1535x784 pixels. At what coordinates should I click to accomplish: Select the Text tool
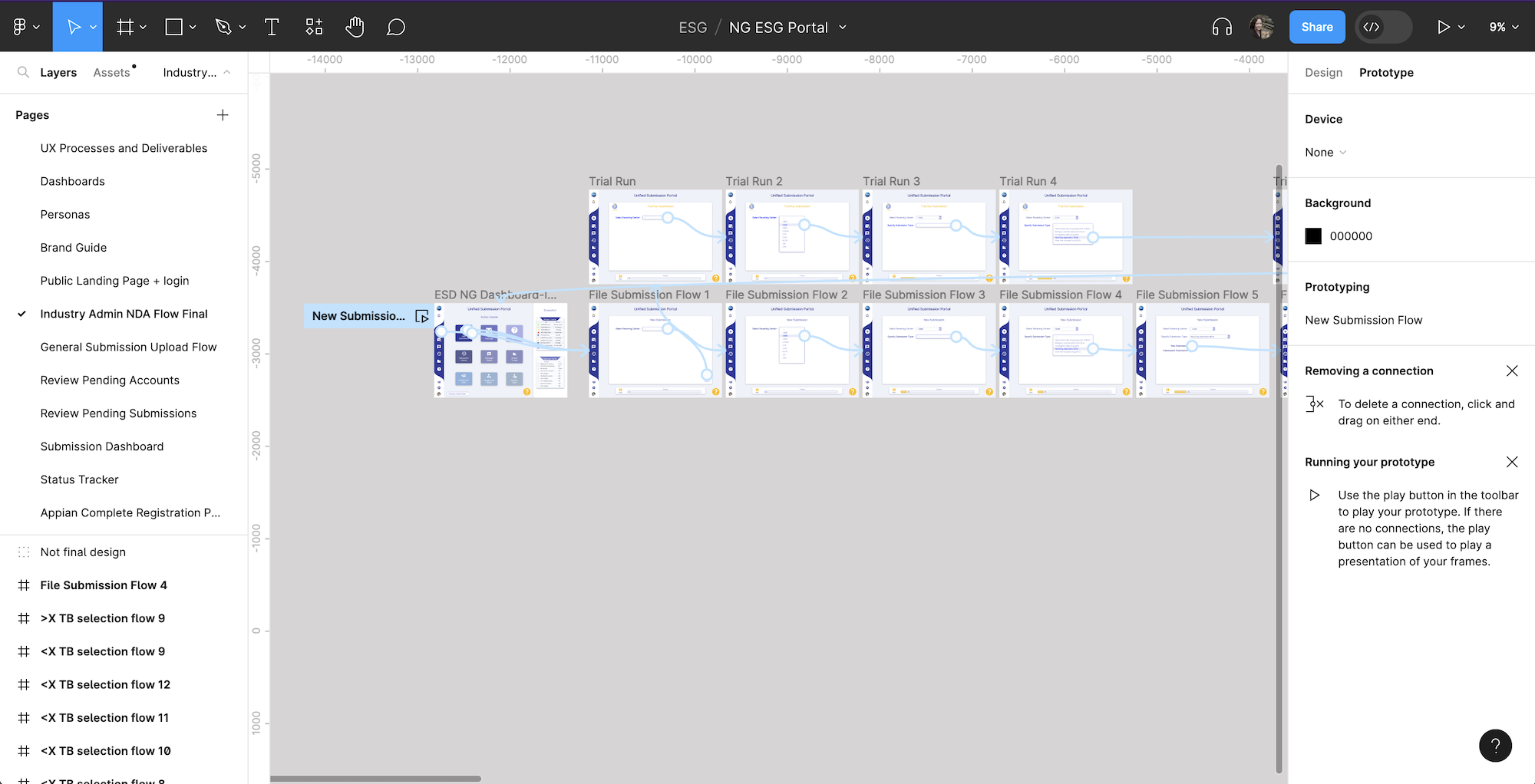pyautogui.click(x=272, y=26)
